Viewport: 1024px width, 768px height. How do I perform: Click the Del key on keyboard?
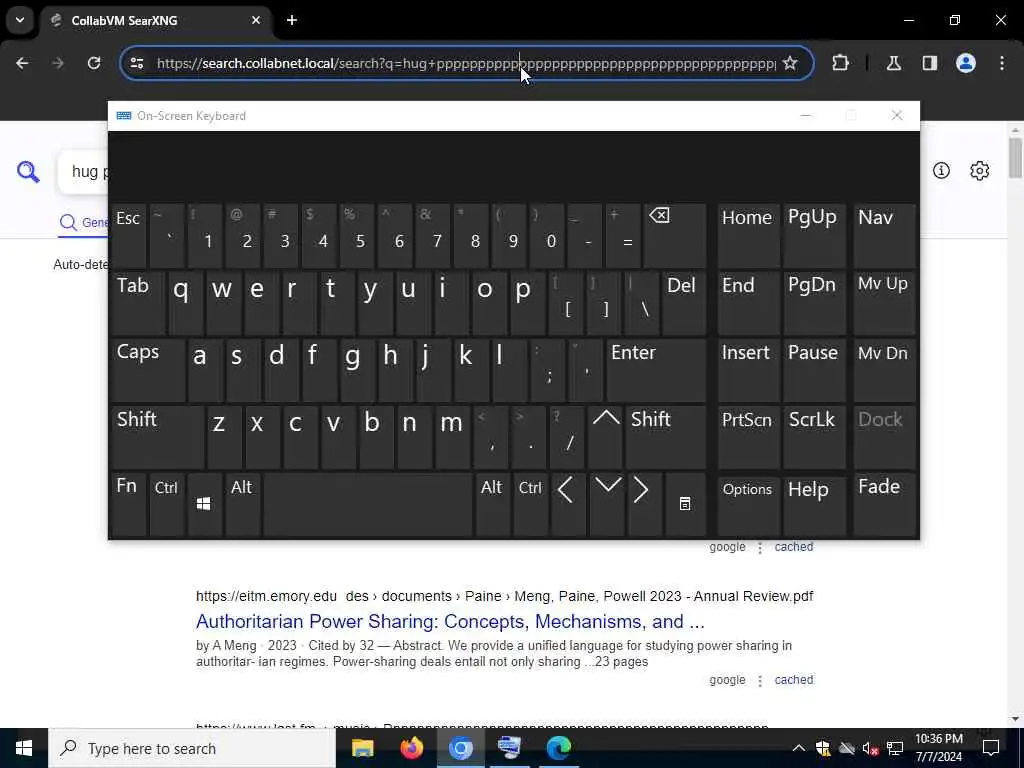684,302
